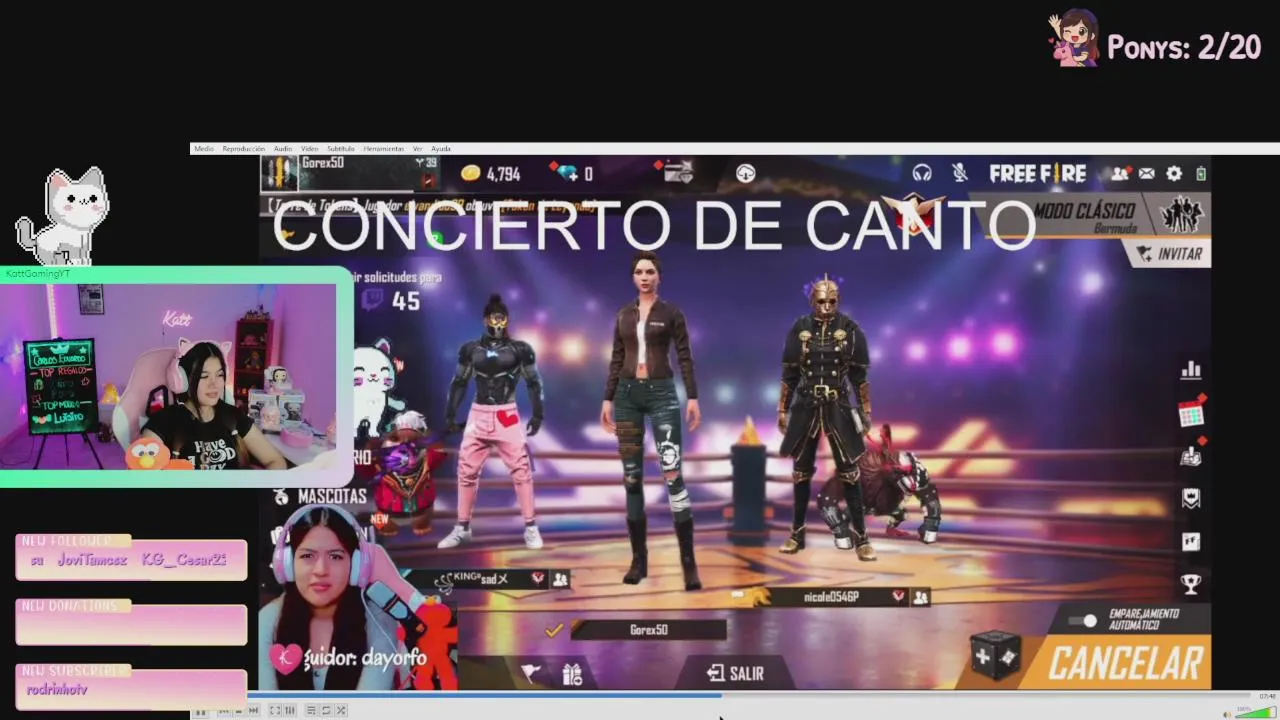Click the Invitar button
1280x720 pixels.
1170,254
